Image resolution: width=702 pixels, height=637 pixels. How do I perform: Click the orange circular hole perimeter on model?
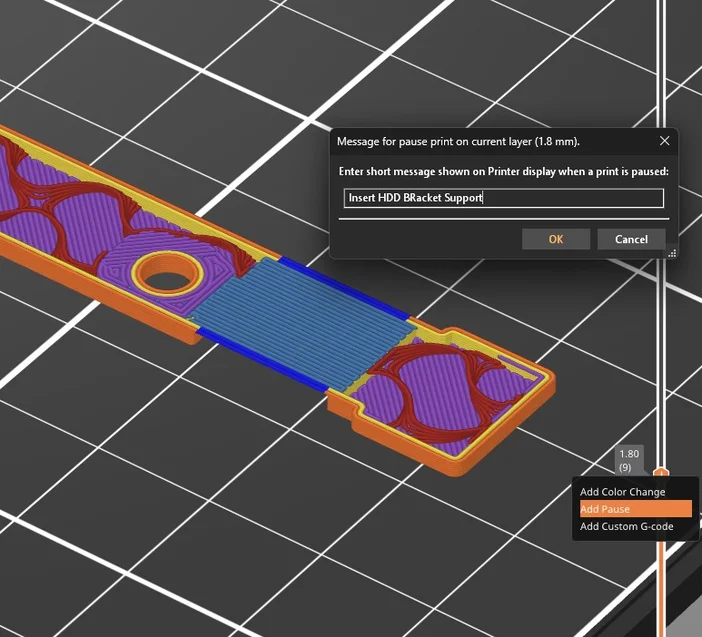[169, 274]
